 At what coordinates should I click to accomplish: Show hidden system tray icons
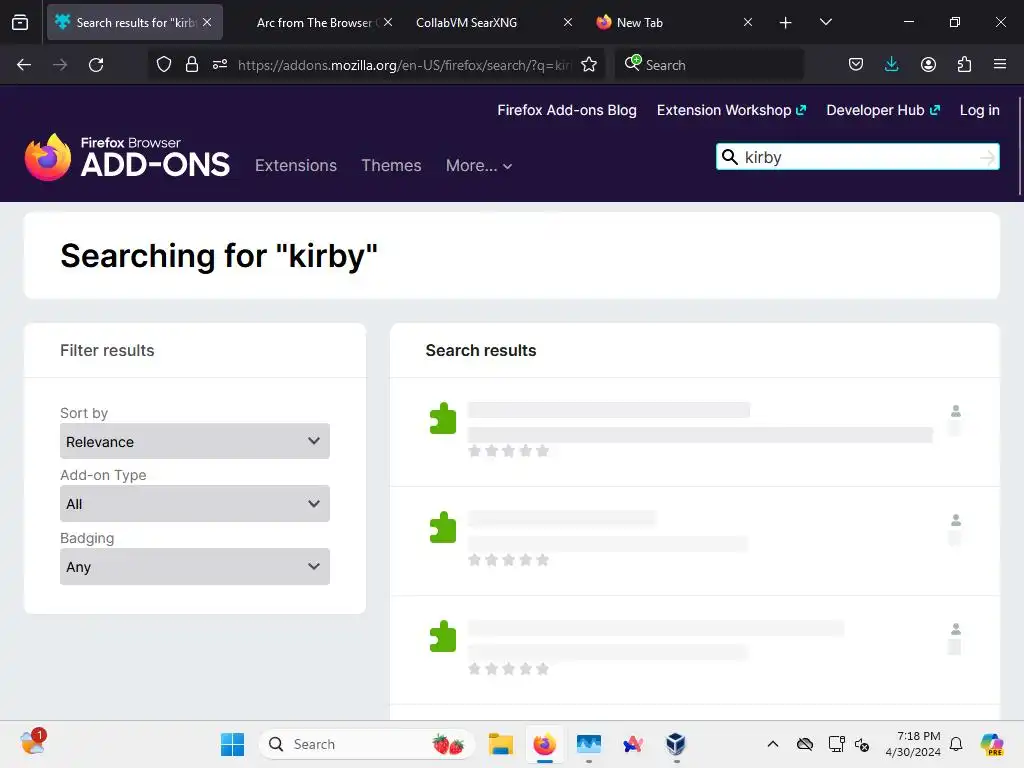(773, 744)
